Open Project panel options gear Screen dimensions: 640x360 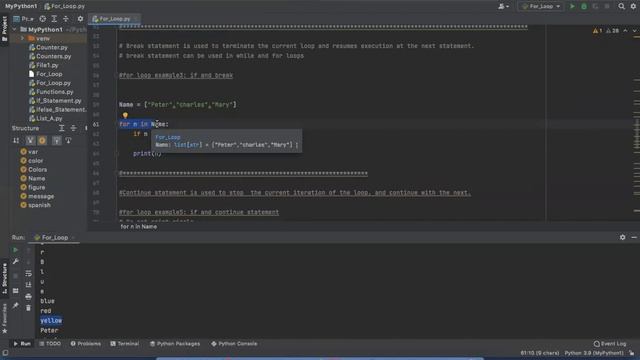click(x=80, y=19)
